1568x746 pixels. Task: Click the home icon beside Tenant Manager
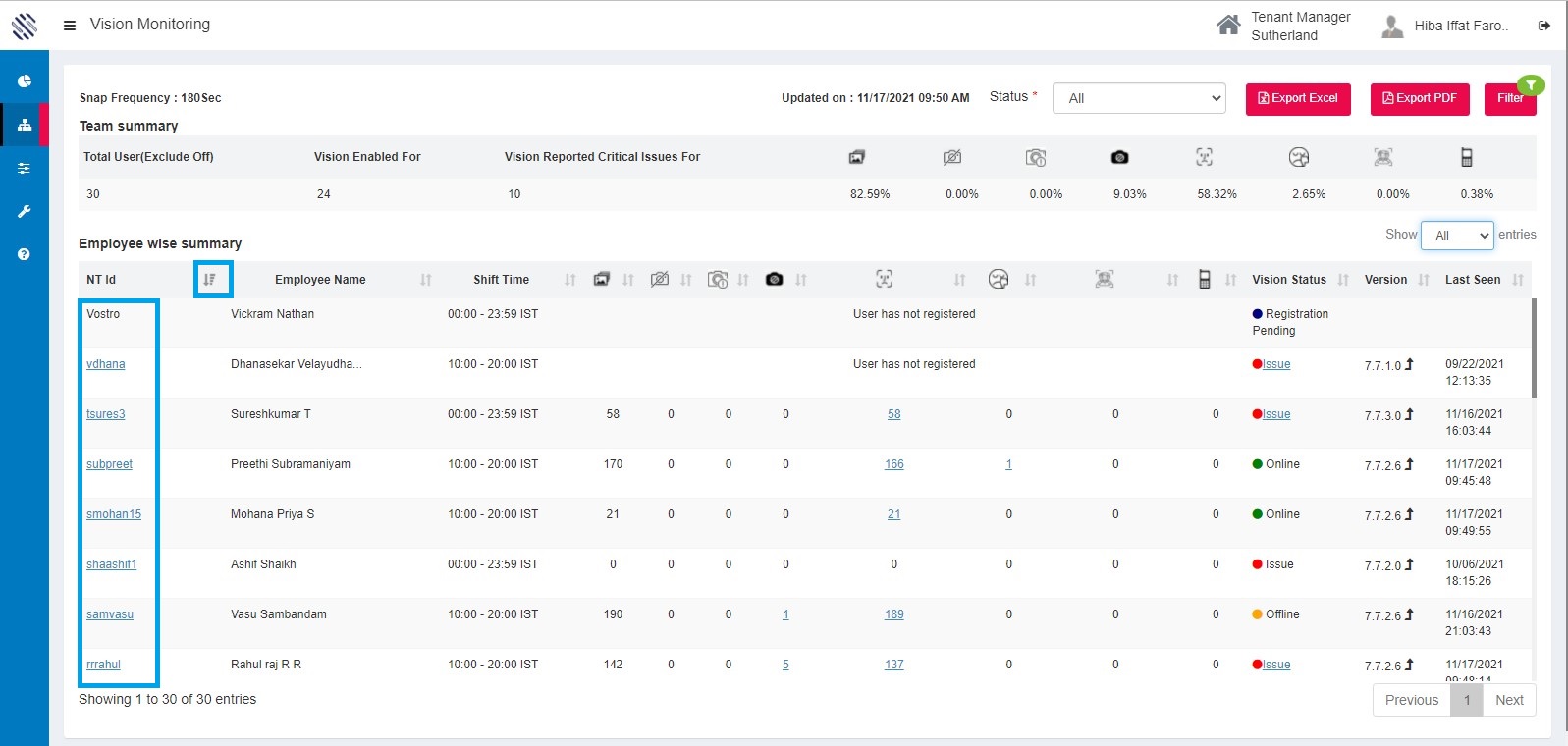pyautogui.click(x=1227, y=26)
